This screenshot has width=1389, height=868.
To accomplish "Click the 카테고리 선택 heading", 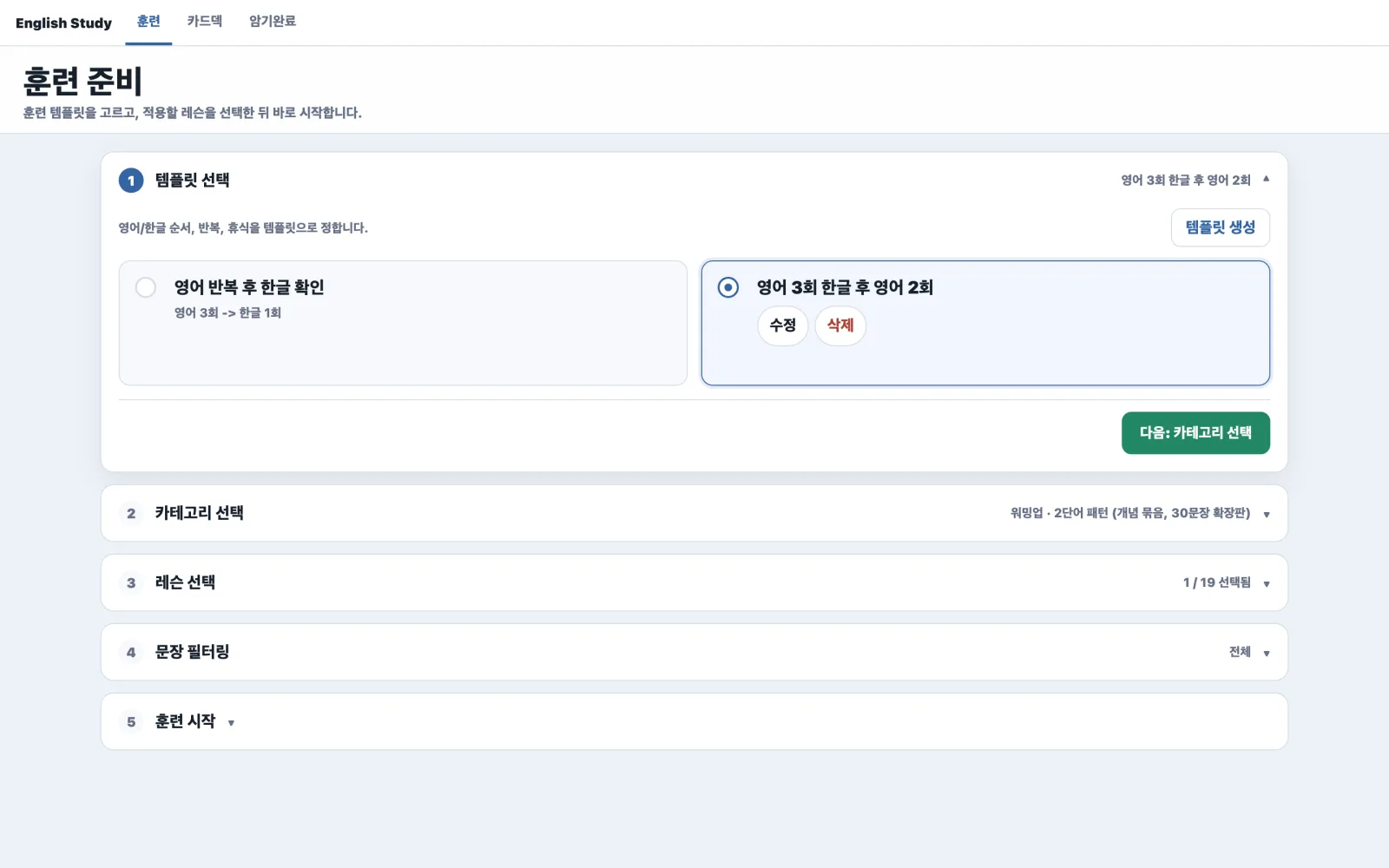I will coord(199,513).
